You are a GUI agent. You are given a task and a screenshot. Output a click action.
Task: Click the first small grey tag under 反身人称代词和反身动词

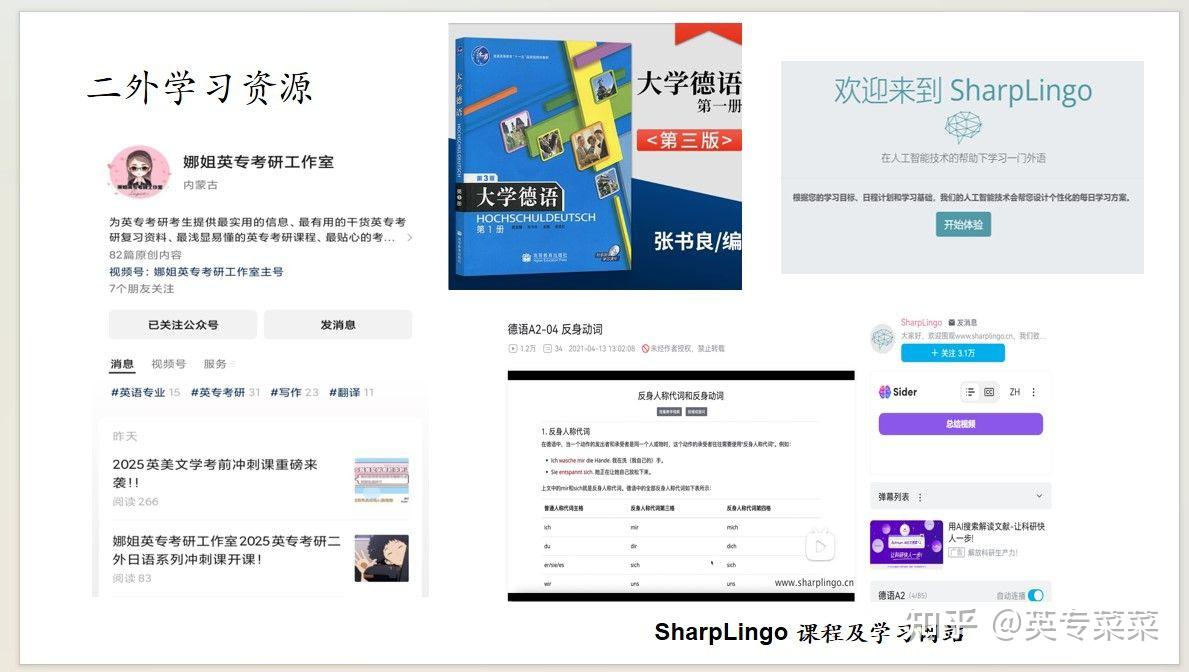coord(669,412)
